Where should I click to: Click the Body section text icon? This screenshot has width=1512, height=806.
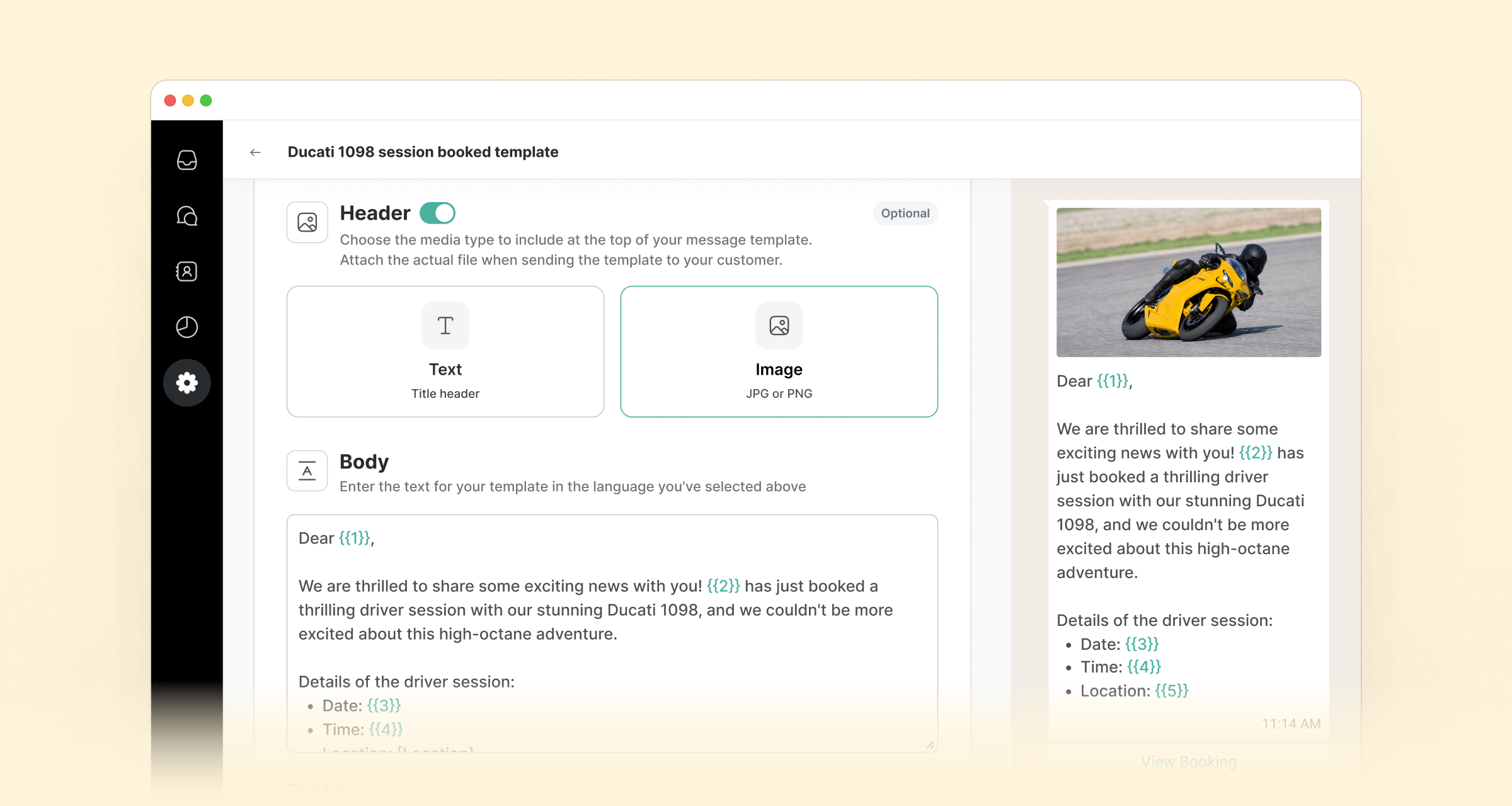pos(307,471)
